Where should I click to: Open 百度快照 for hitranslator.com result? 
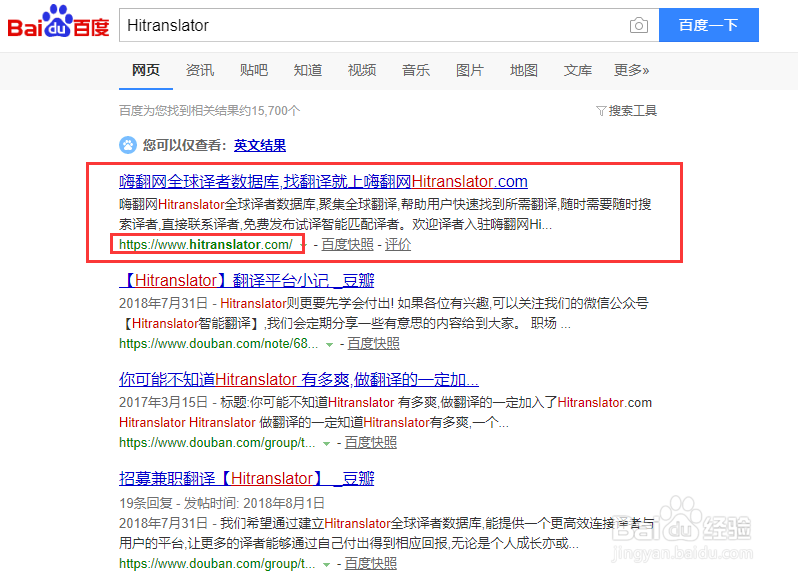click(348, 245)
